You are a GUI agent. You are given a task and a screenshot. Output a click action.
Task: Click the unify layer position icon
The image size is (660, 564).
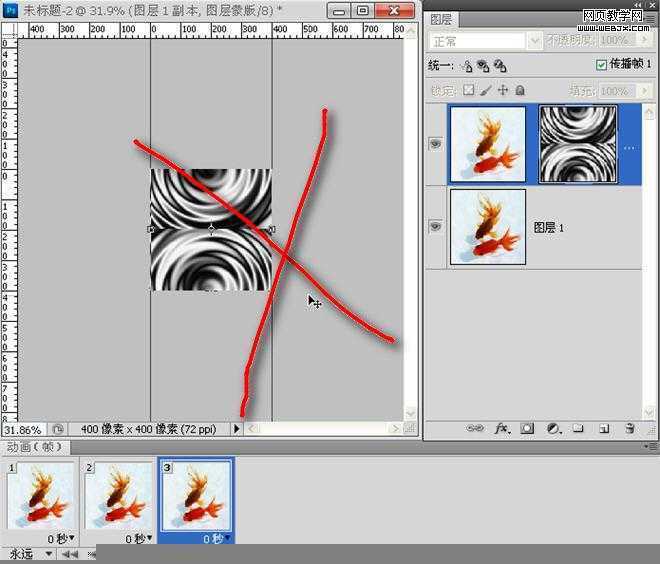pos(466,66)
